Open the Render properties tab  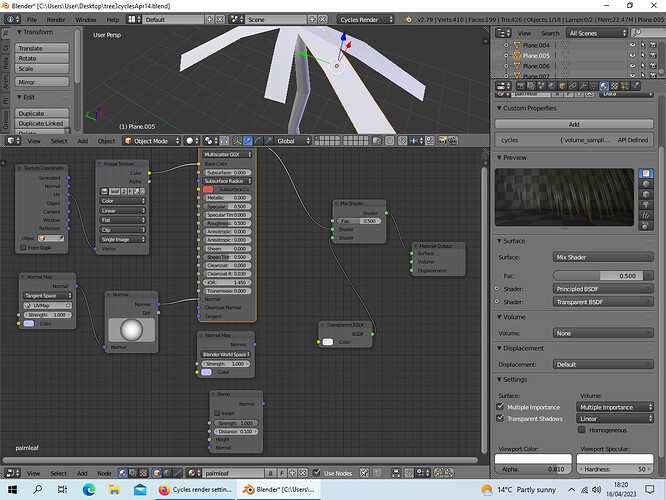(x=521, y=86)
